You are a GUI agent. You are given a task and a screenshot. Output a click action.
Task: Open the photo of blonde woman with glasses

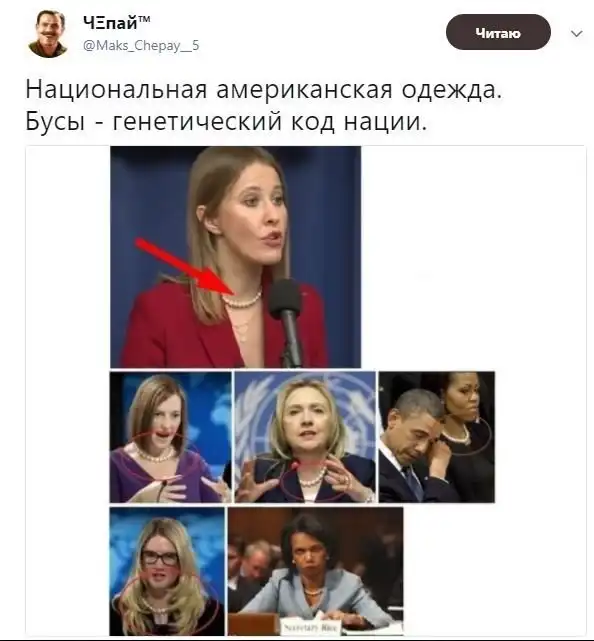coord(167,571)
